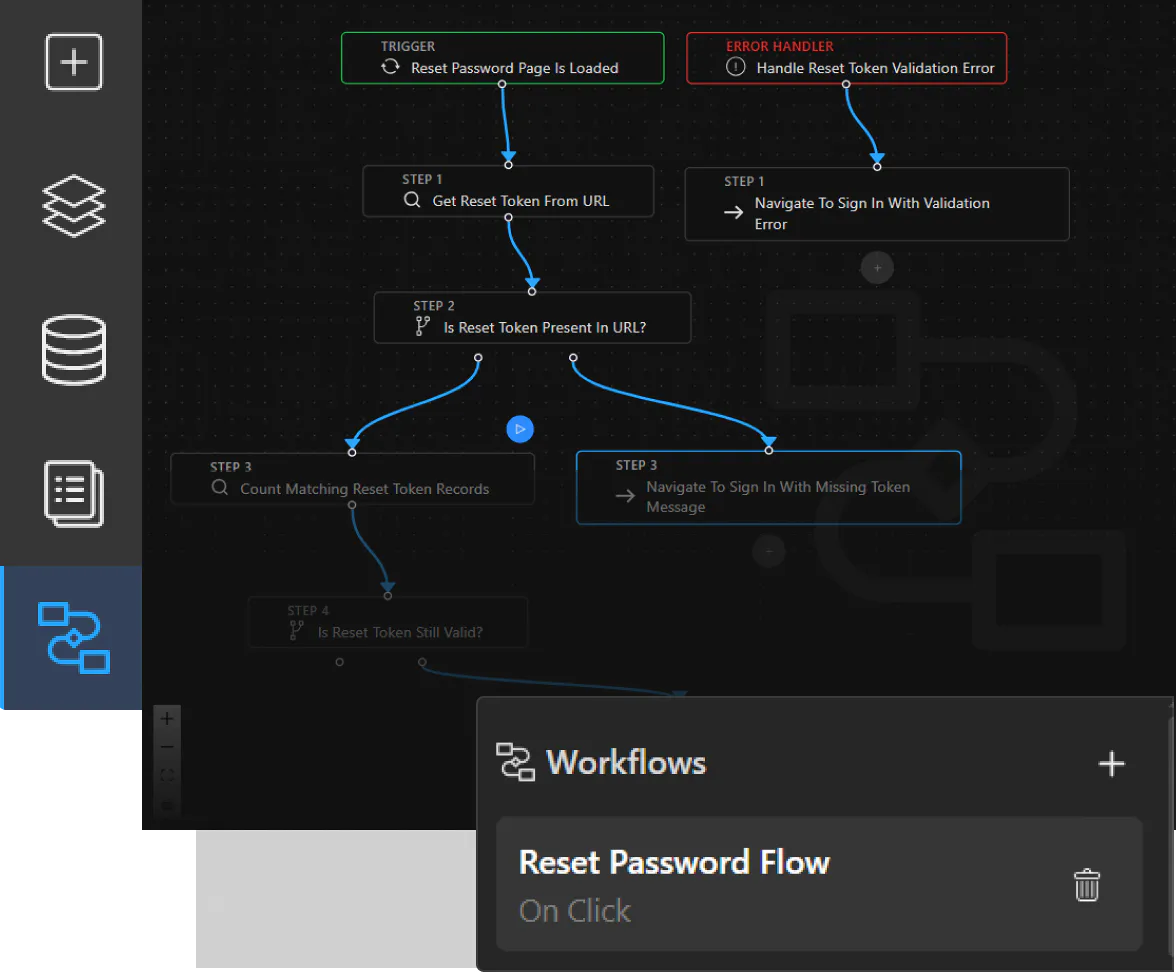Viewport: 1176px width, 972px height.
Task: Delete Reset Password Flow with trash icon
Action: coord(1087,885)
